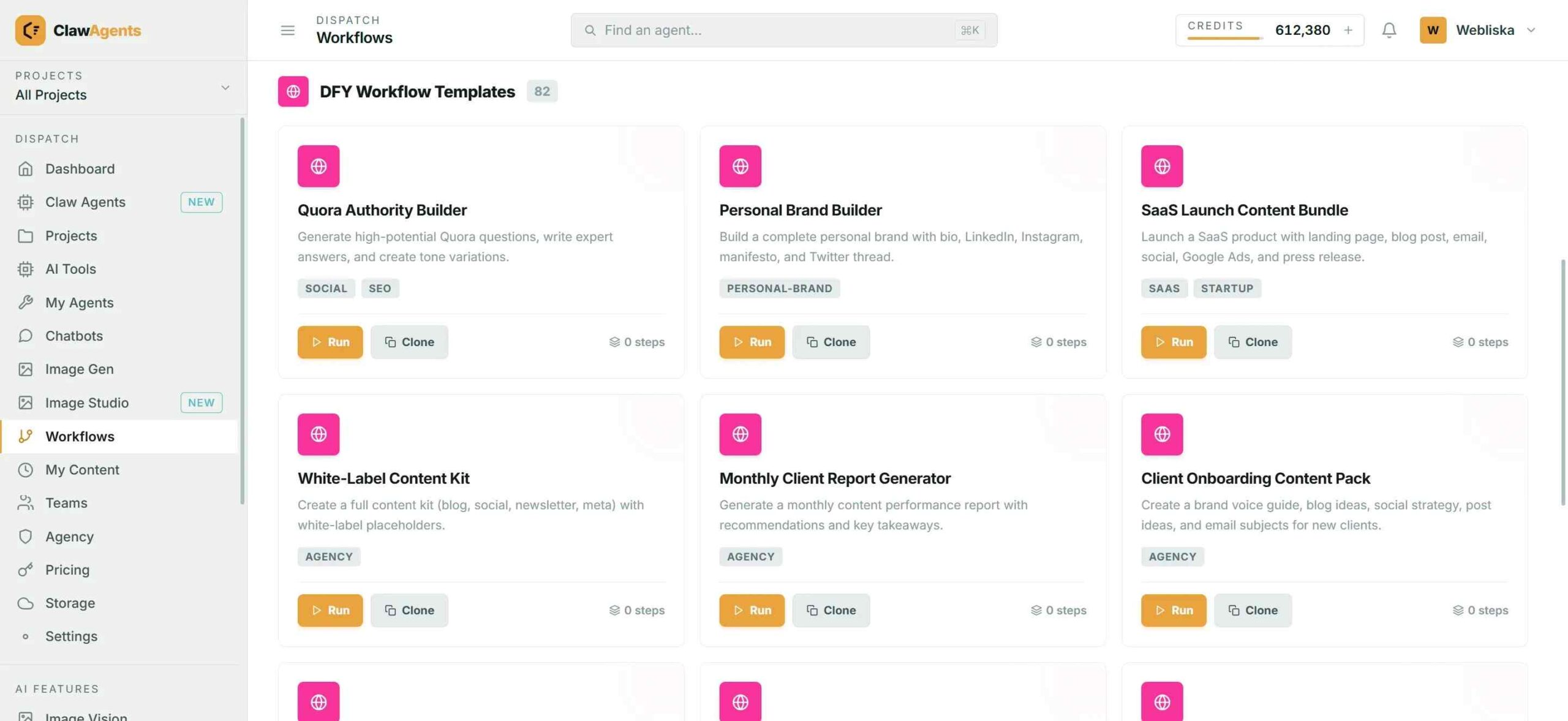Select the Workflows sidebar item
Viewport: 1568px width, 721px height.
(x=119, y=436)
